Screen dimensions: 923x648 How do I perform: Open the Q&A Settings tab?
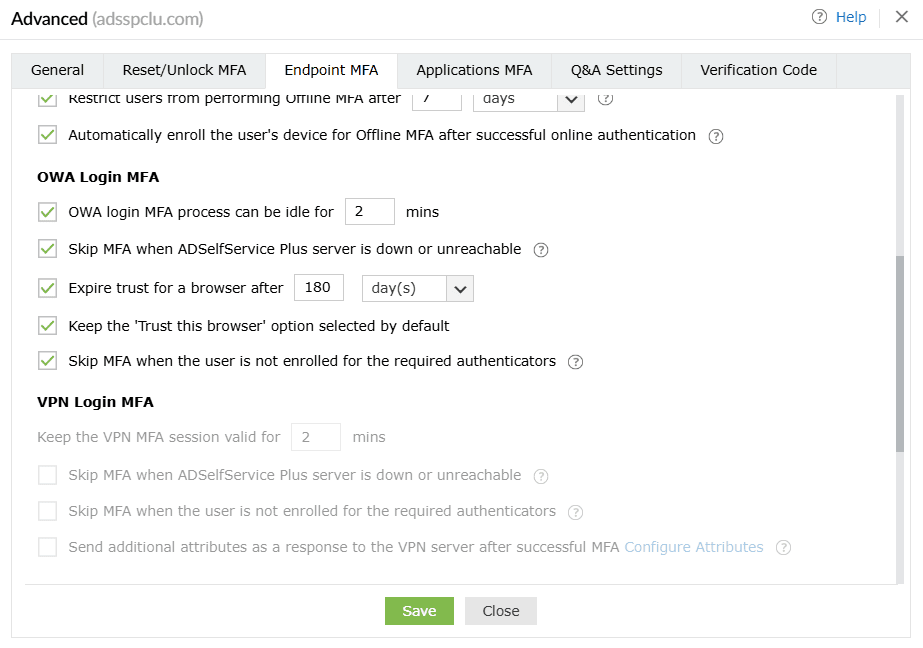616,70
